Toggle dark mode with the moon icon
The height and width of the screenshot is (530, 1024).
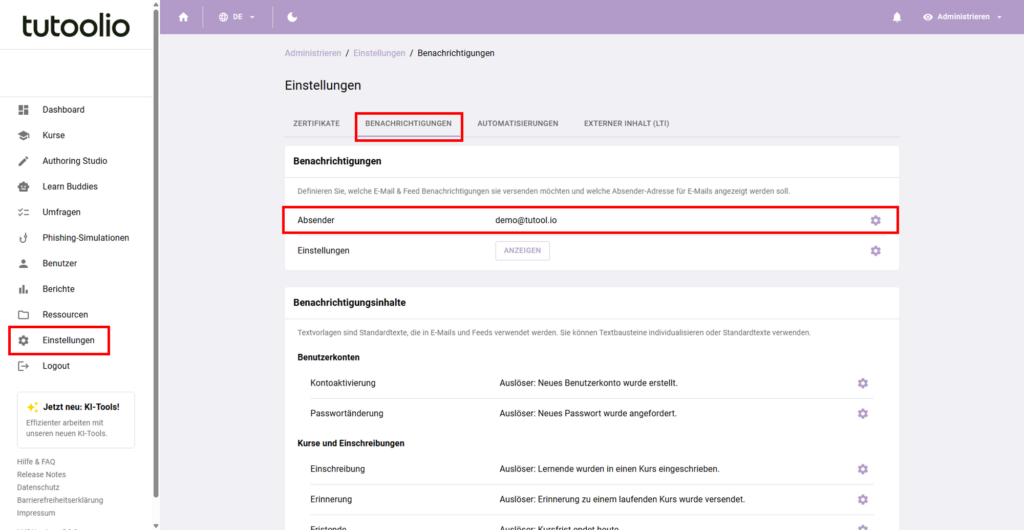point(293,17)
